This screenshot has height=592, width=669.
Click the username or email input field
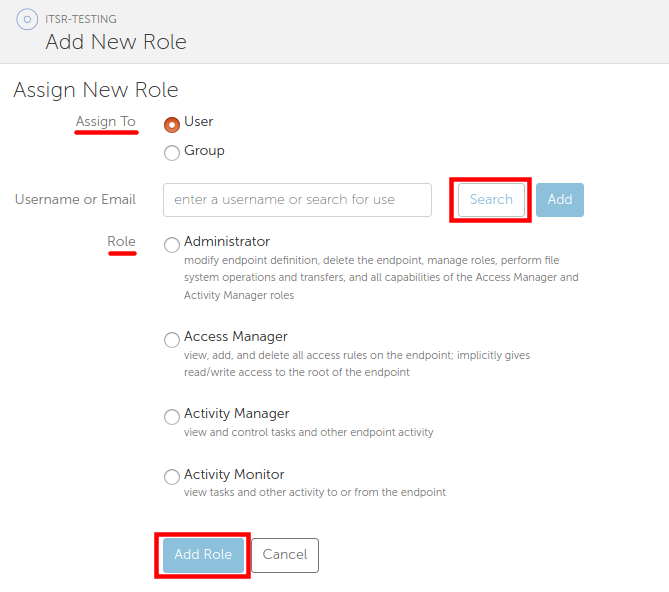(297, 200)
